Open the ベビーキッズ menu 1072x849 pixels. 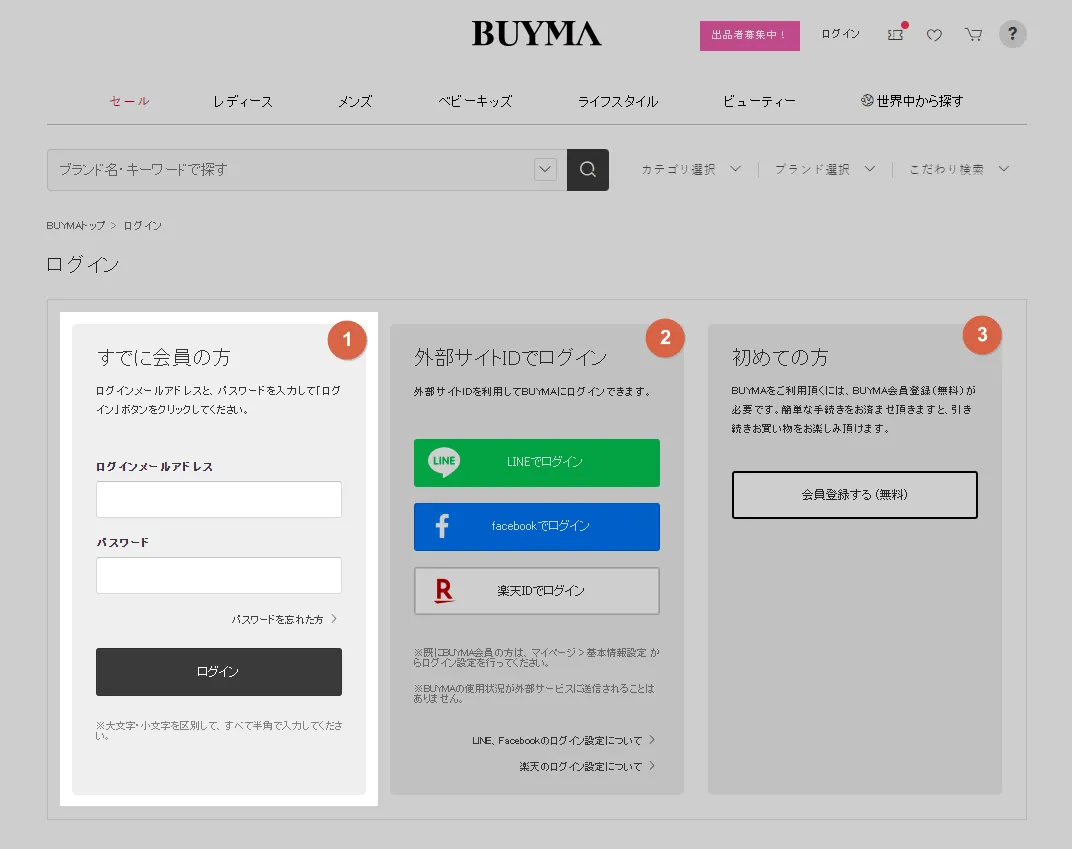pyautogui.click(x=475, y=101)
